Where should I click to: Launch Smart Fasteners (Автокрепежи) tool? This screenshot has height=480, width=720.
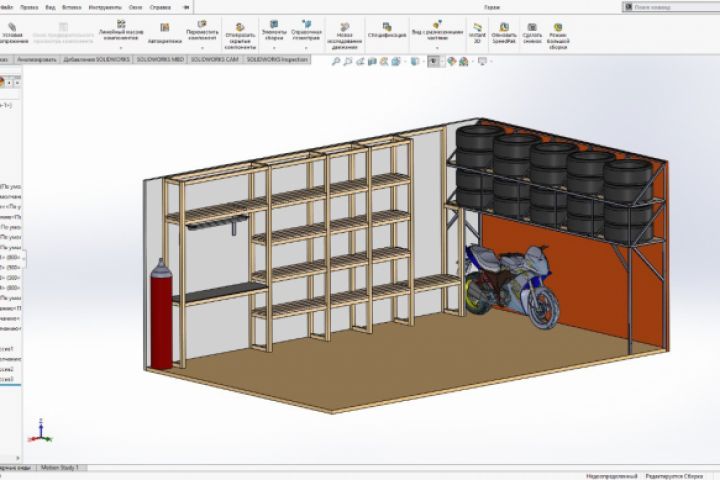coord(164,33)
